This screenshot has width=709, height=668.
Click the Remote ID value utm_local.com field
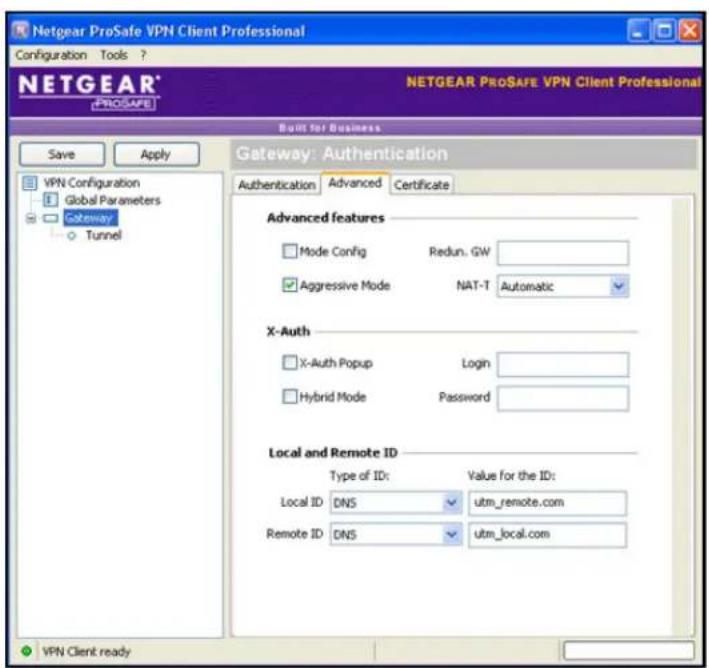(x=548, y=535)
